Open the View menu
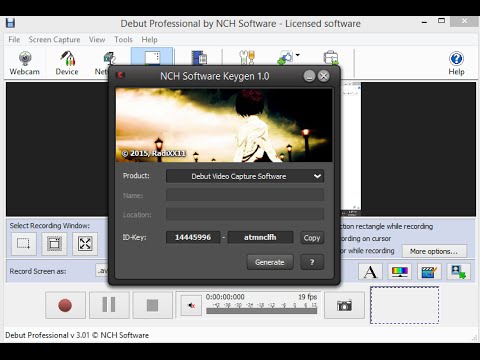This screenshot has width=480, height=360. point(97,40)
